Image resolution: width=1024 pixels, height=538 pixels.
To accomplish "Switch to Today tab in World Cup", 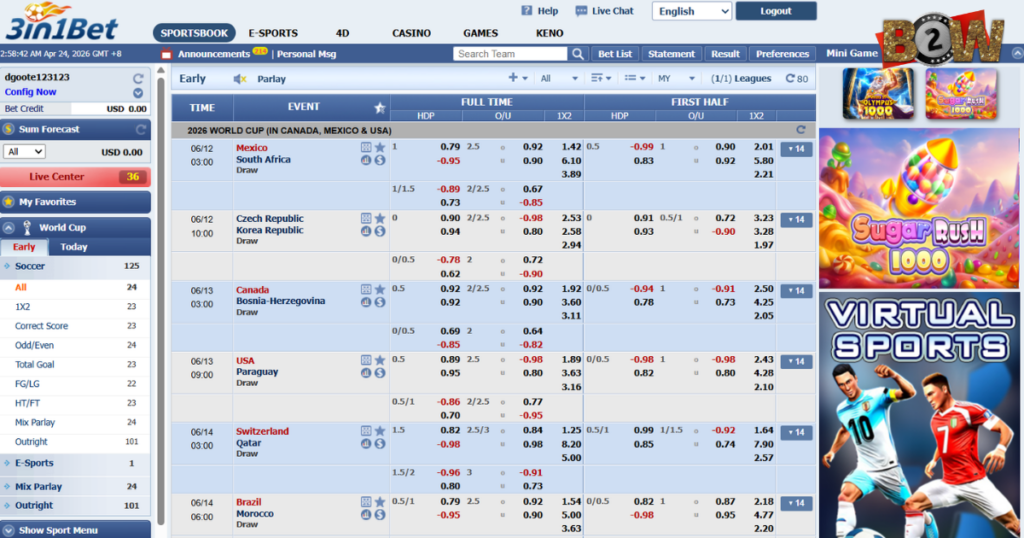I will coord(74,247).
